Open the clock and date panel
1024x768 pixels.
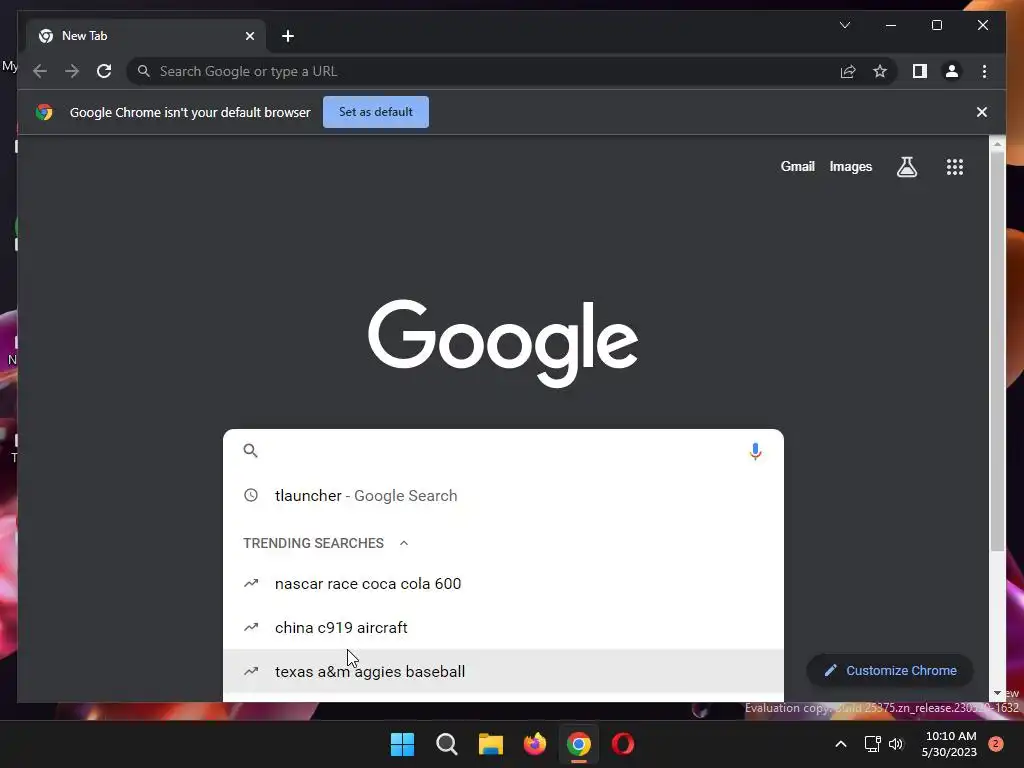(949, 744)
